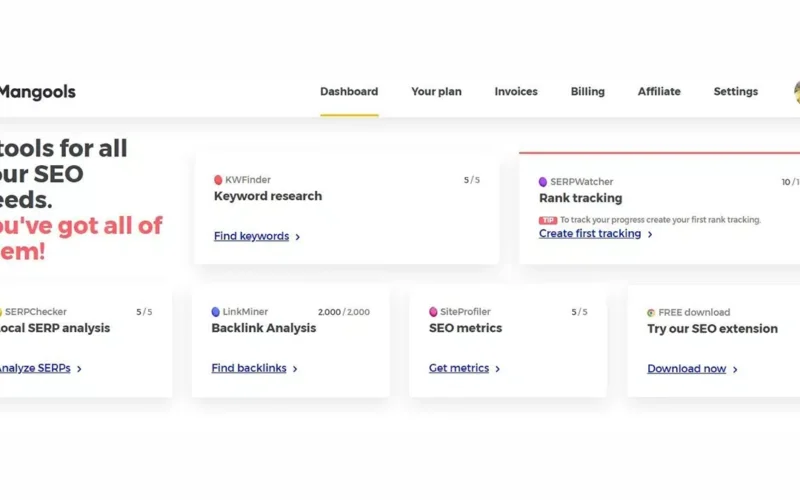Click the Chrome icon beside FREE download

pos(651,313)
